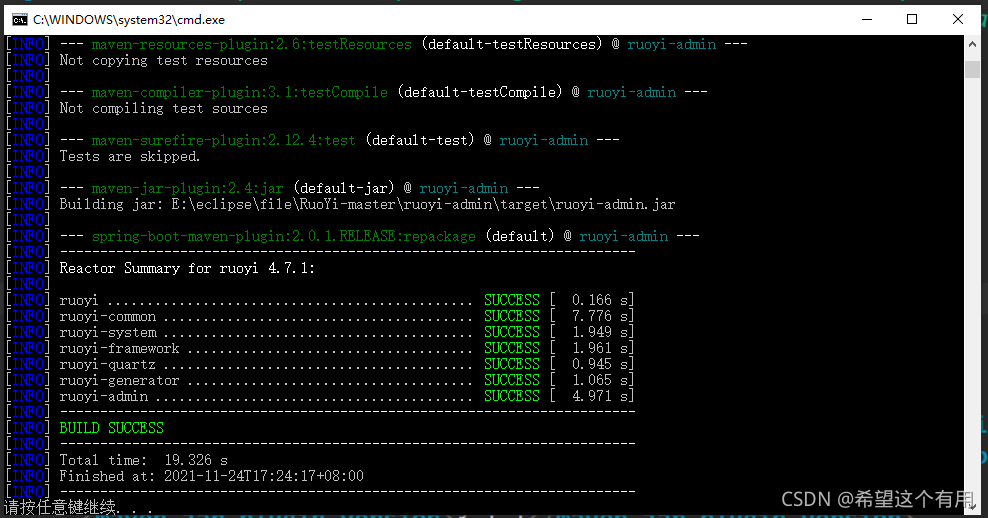Click the text 'BUILD SUCCESS'

coord(112,428)
